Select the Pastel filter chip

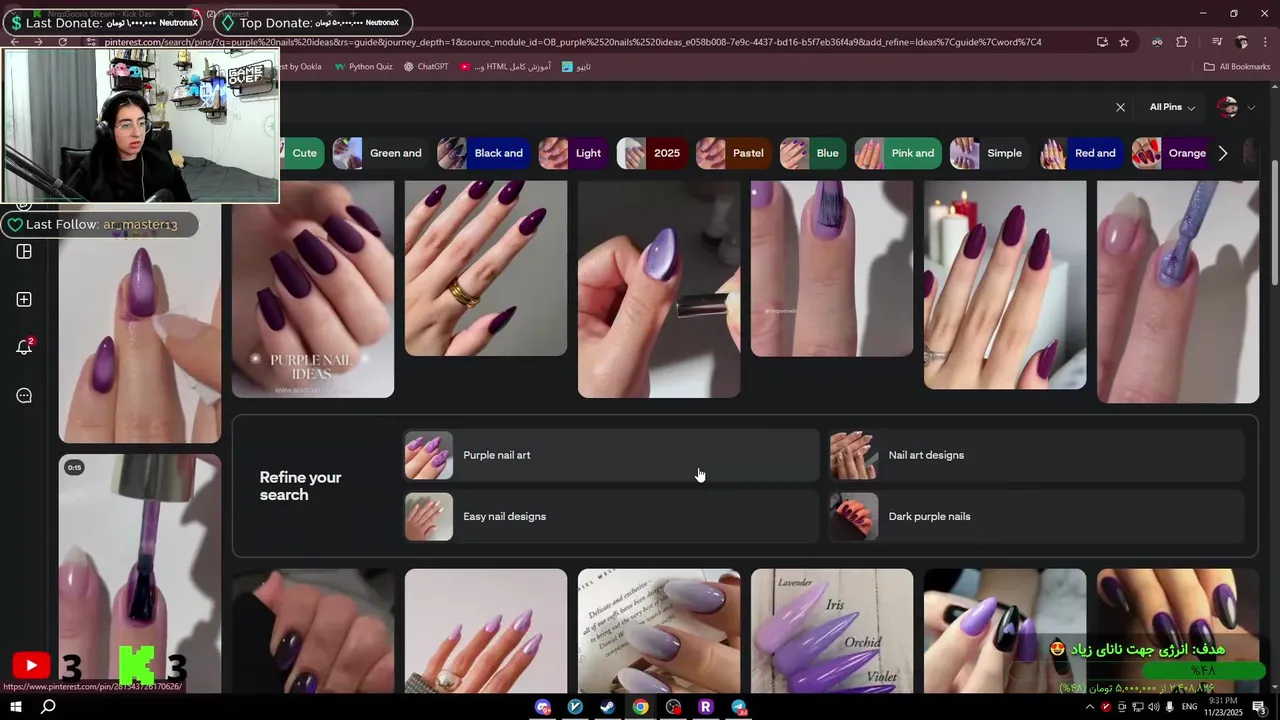click(733, 153)
